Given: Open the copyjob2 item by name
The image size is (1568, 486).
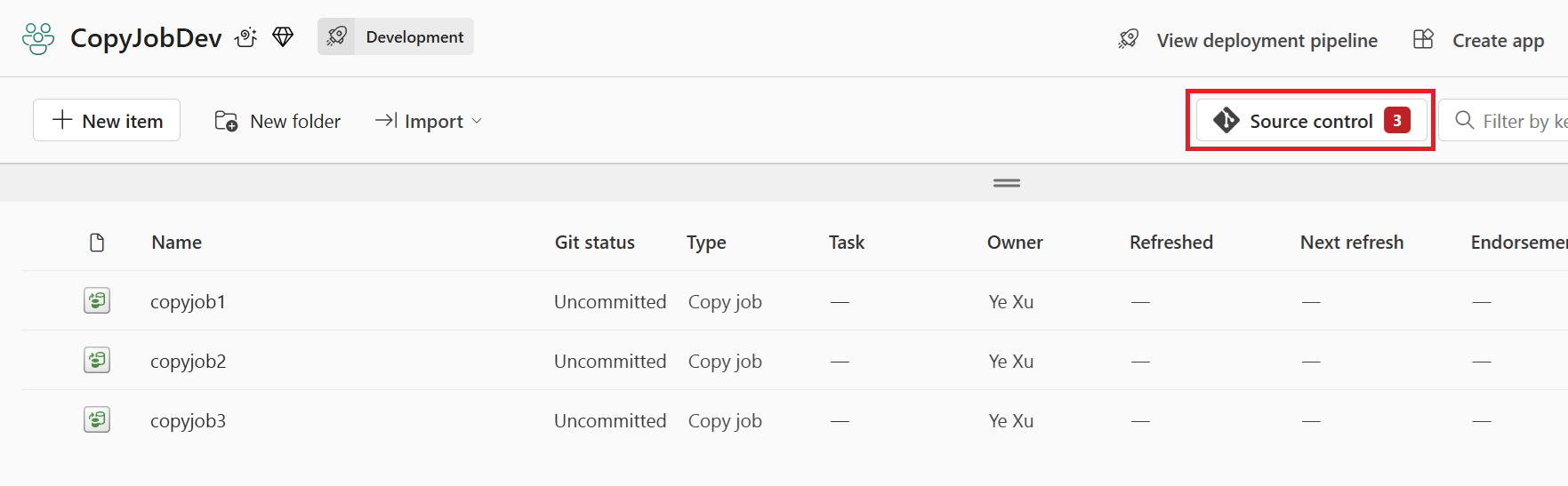Looking at the screenshot, I should 188,362.
